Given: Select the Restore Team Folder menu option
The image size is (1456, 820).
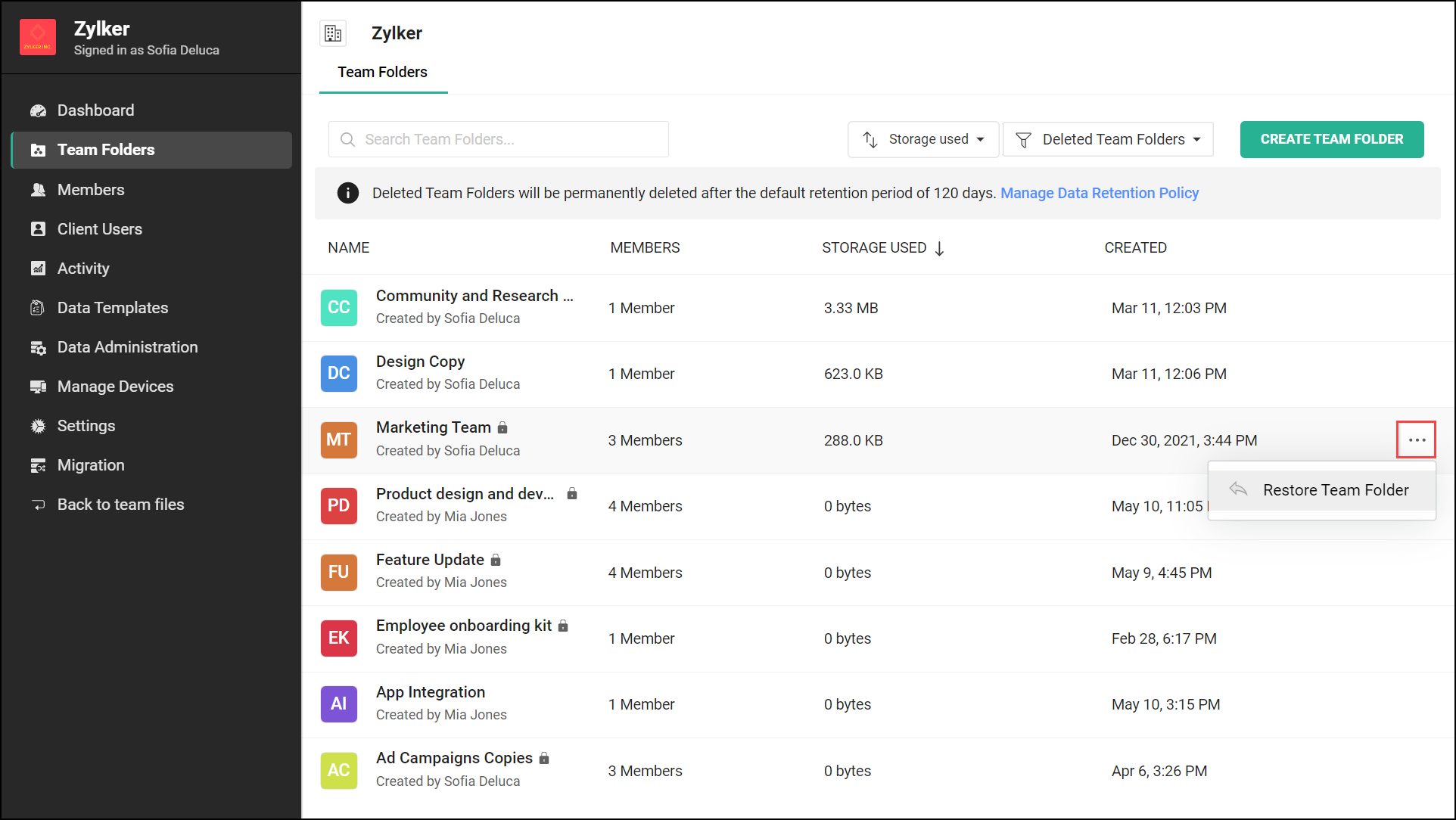Looking at the screenshot, I should click(1335, 490).
